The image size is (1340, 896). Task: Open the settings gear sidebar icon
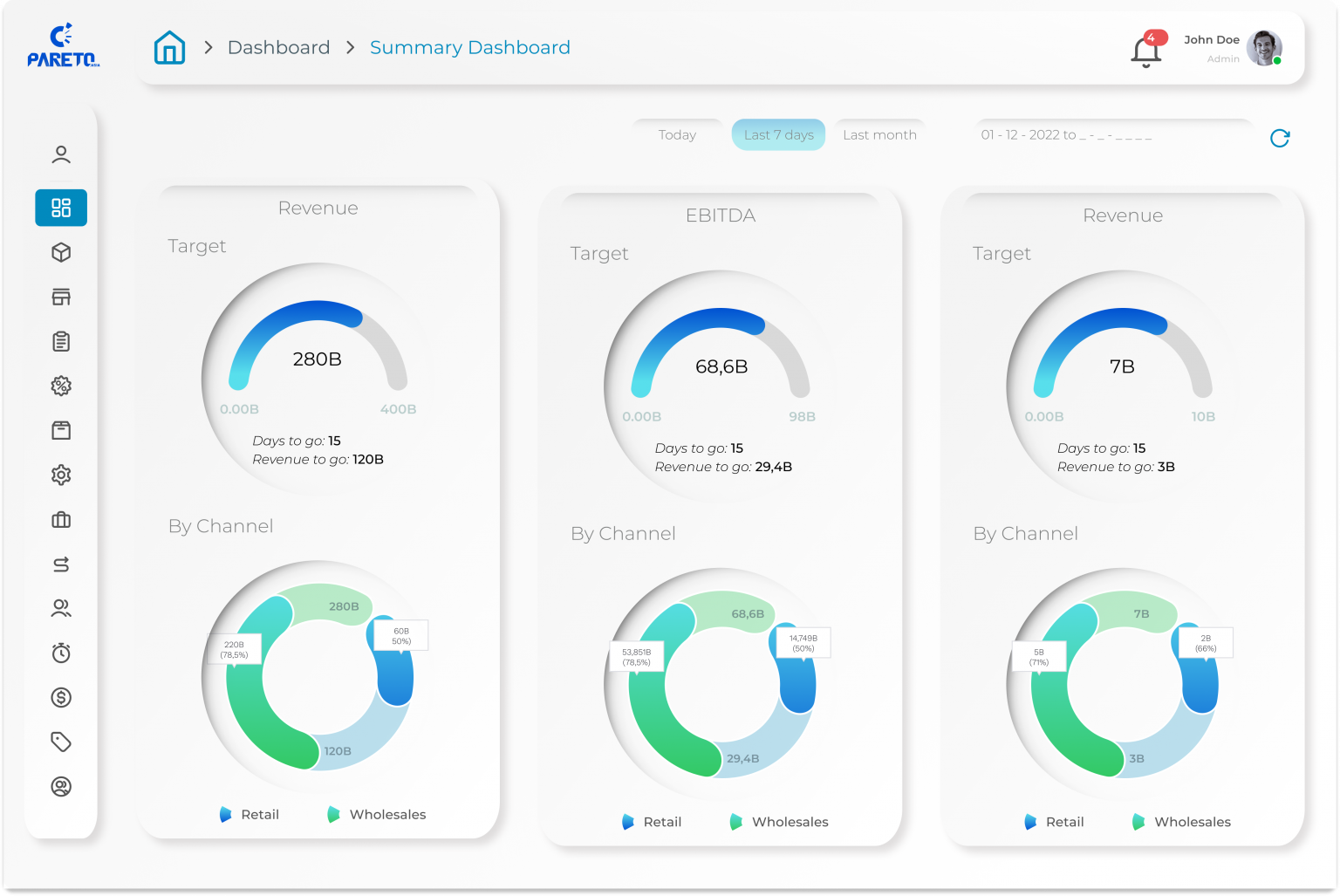(x=61, y=475)
